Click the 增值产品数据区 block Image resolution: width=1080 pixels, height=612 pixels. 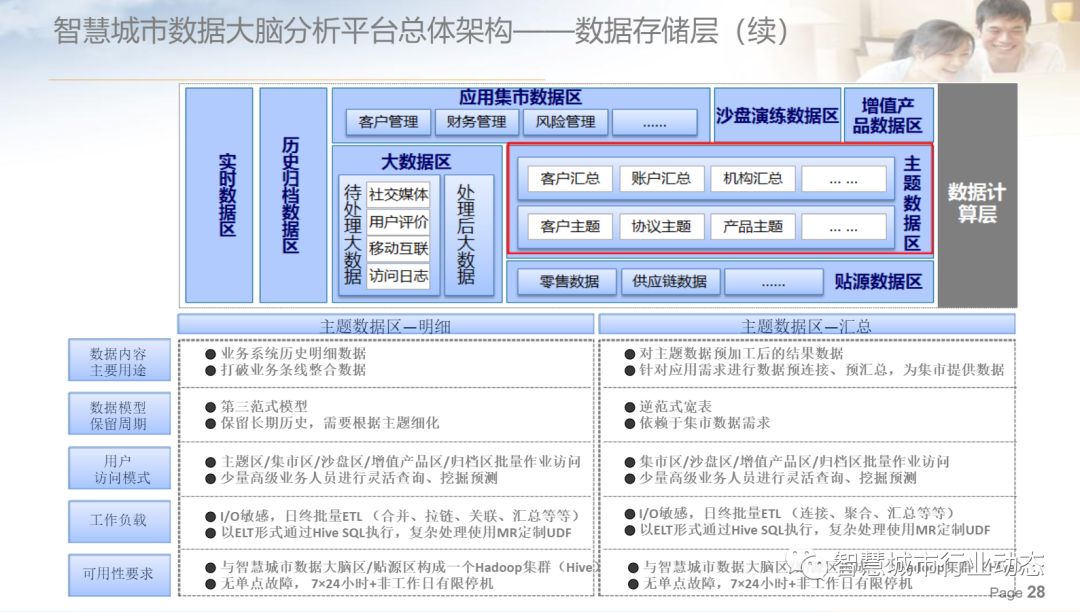coord(888,115)
